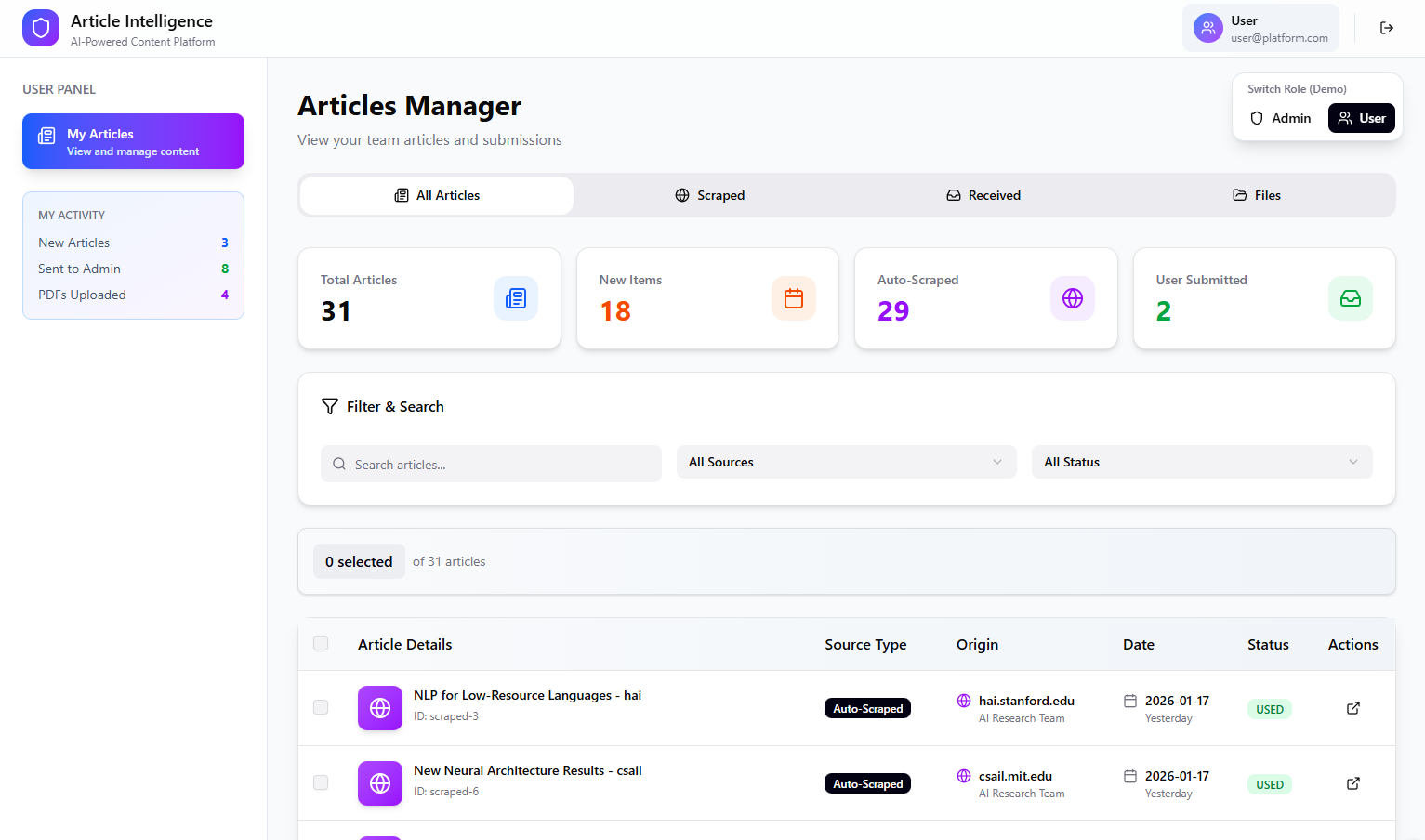The width and height of the screenshot is (1425, 840).
Task: Click the shield icon on Admin role
Action: point(1257,118)
